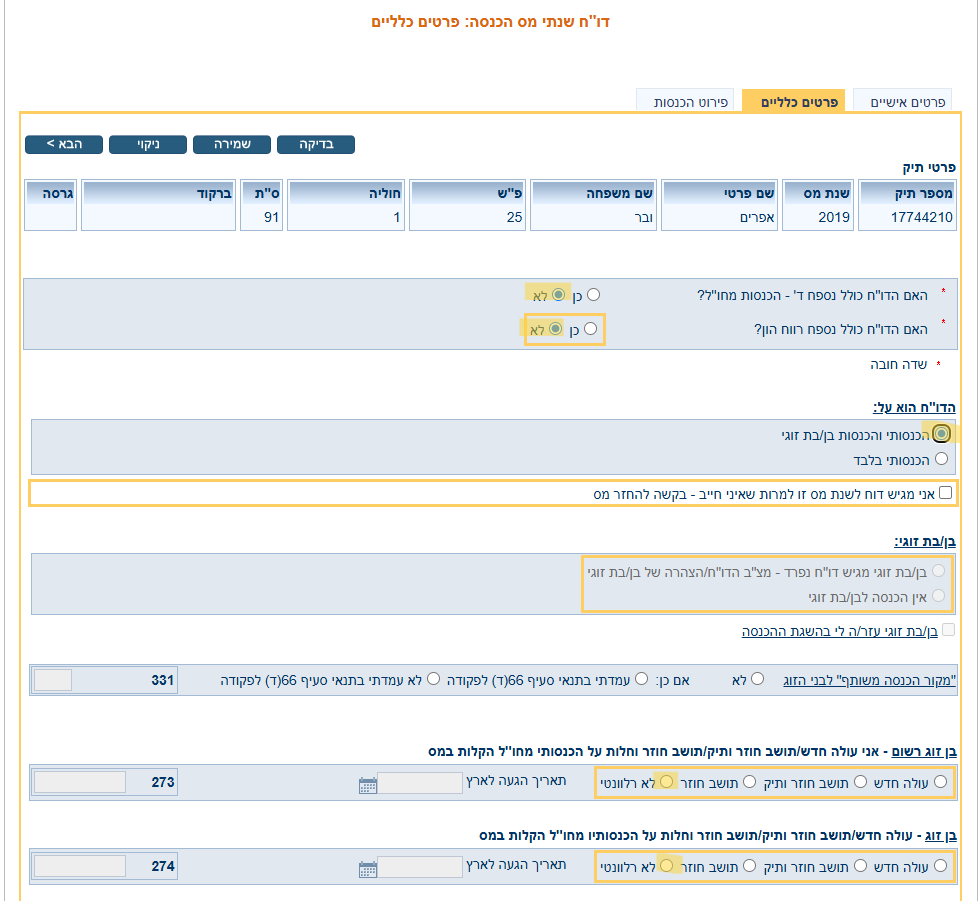The width and height of the screenshot is (979, 901).
Task: Click the ברקוד column header
Action: 159,193
